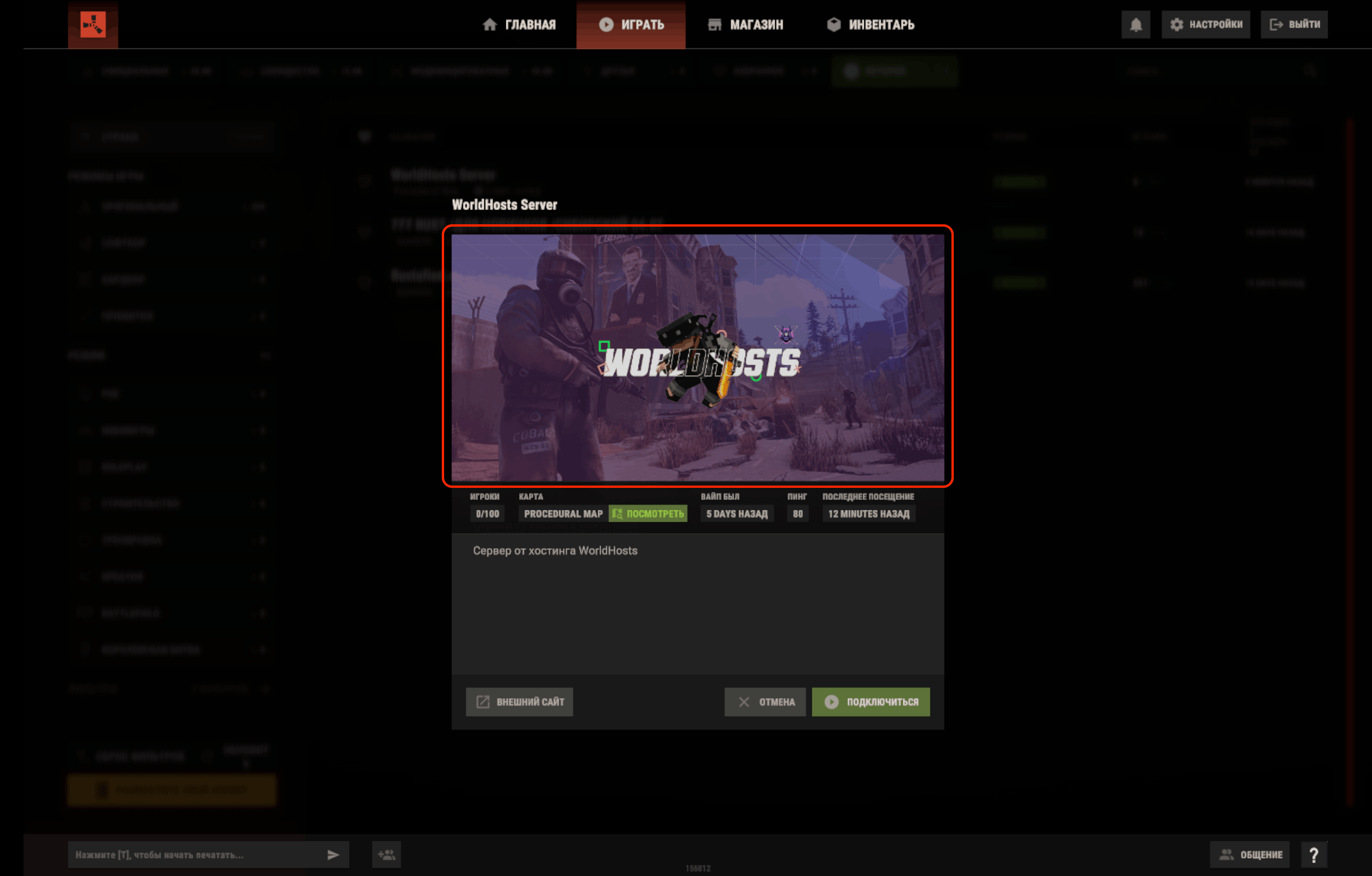Click the build number 156812

[x=698, y=869]
